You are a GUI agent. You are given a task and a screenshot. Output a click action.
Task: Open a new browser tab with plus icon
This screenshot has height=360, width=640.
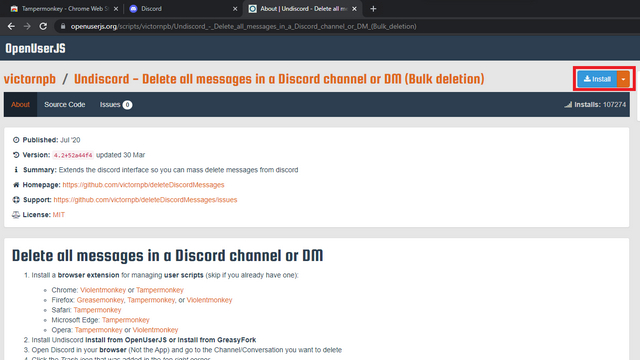pyautogui.click(x=373, y=9)
